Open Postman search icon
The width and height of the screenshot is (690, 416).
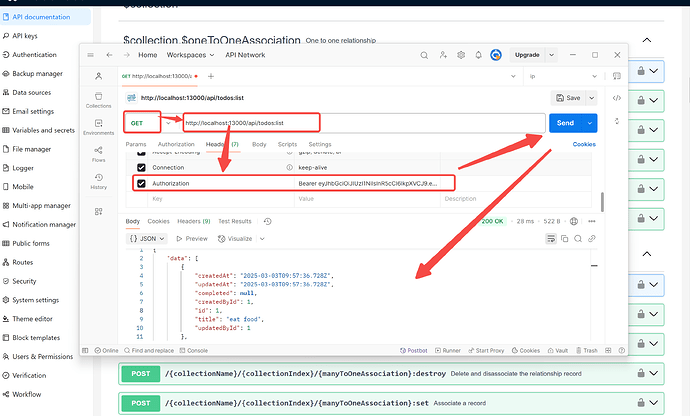pos(424,55)
